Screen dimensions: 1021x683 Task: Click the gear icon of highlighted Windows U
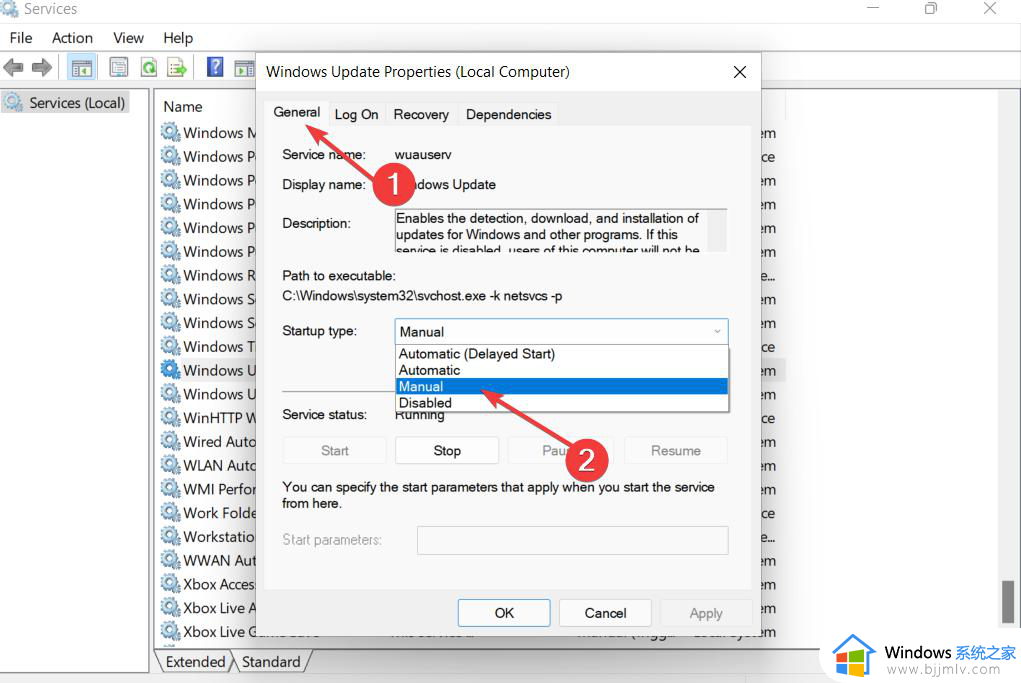coord(171,369)
